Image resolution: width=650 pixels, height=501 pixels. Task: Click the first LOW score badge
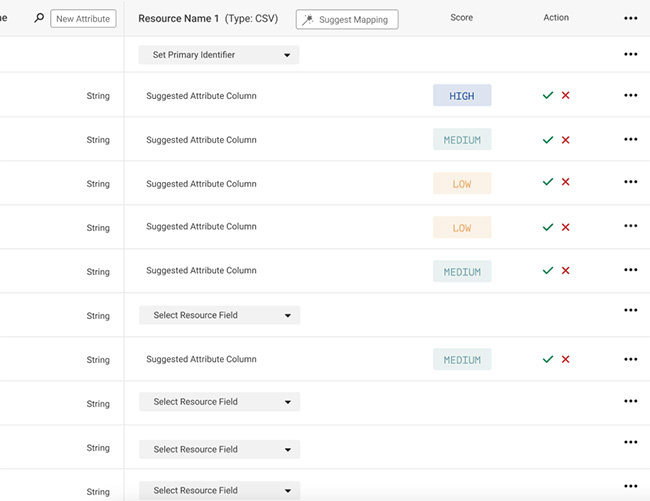(x=462, y=183)
